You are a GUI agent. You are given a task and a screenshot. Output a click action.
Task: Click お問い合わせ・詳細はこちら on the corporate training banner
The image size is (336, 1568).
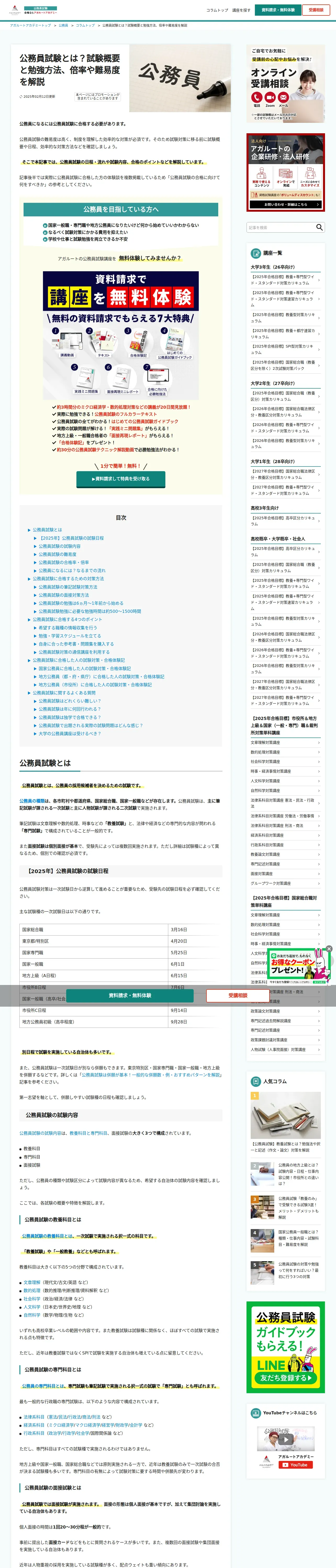(285, 205)
